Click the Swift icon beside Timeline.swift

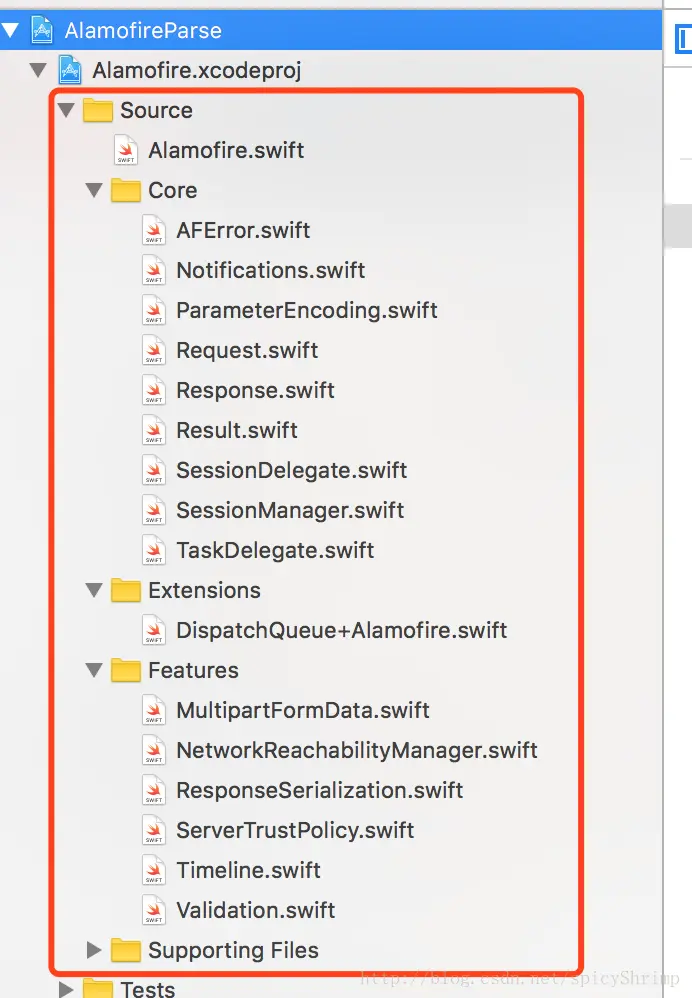[x=154, y=871]
